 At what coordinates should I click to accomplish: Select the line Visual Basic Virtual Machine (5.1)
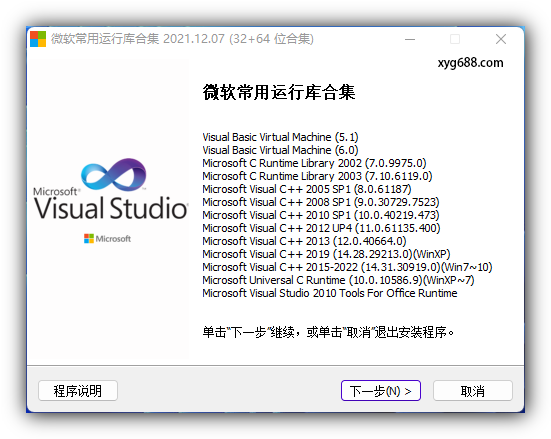[280, 137]
